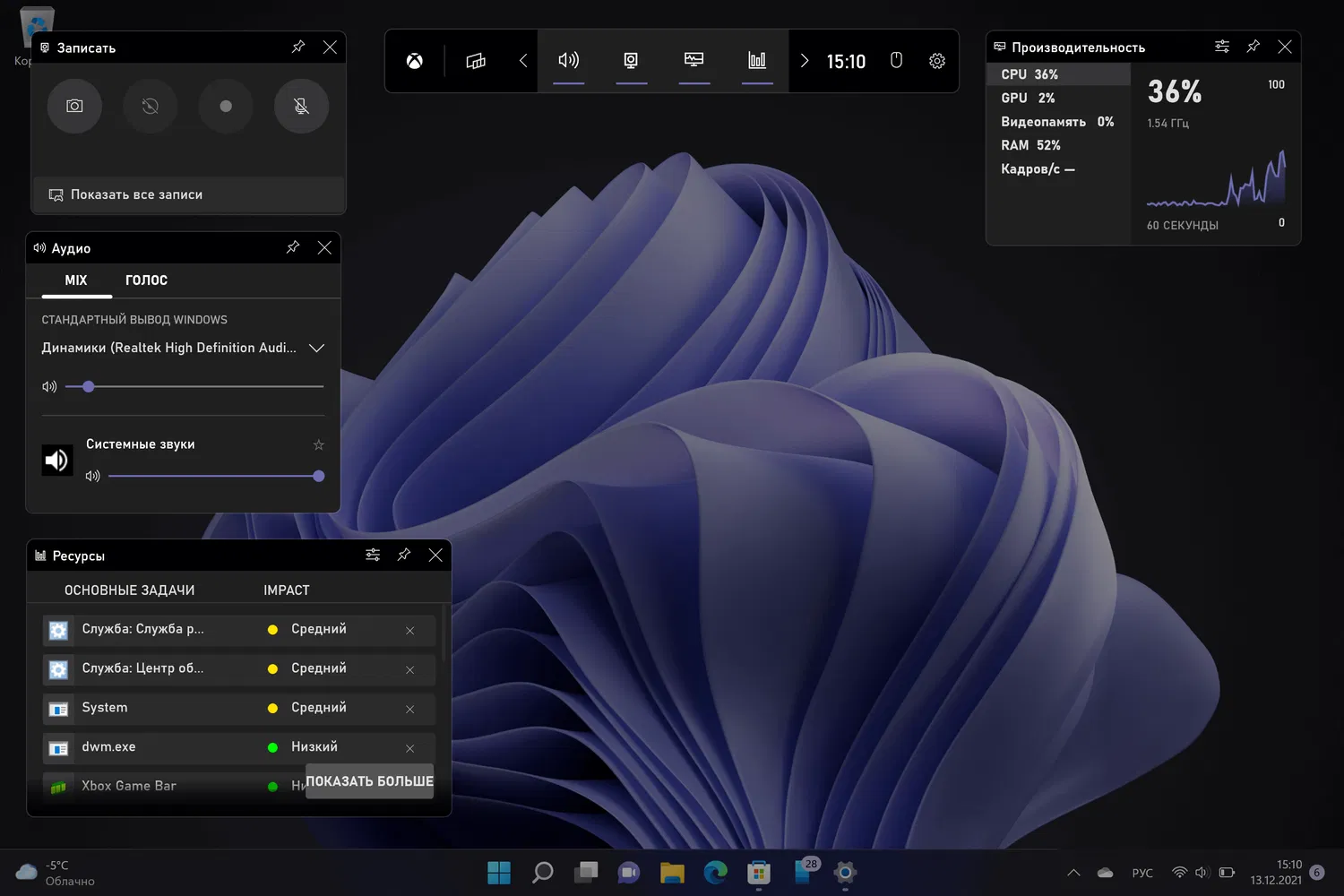
Task: Show previous widgets with the left chevron
Action: (x=523, y=61)
